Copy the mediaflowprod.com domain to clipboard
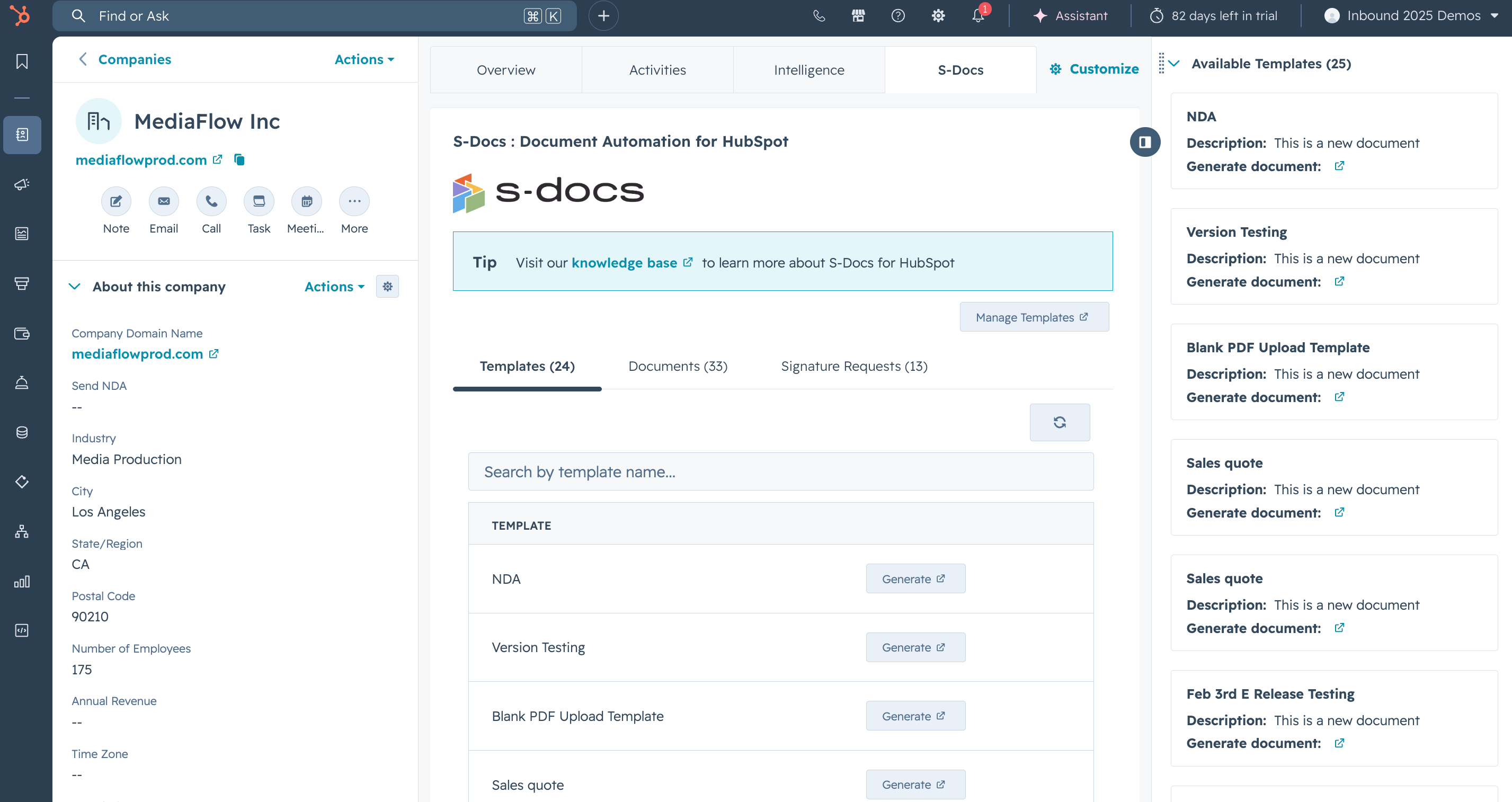The width and height of the screenshot is (1512, 802). coord(239,159)
